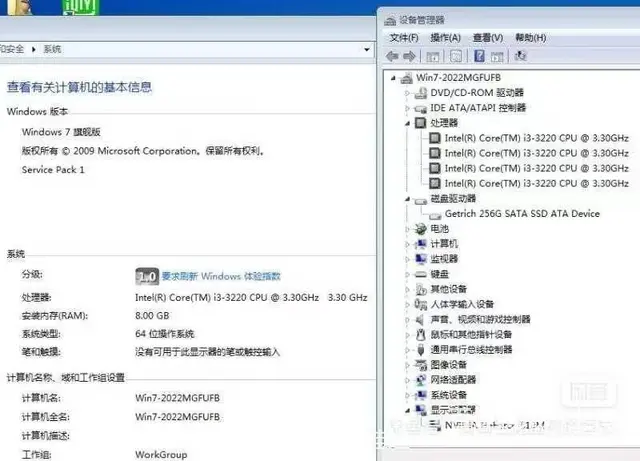Click the 计算机全名 value Win7-2022MGFUFB
Screen dimensions: 640x461
click(x=178, y=417)
